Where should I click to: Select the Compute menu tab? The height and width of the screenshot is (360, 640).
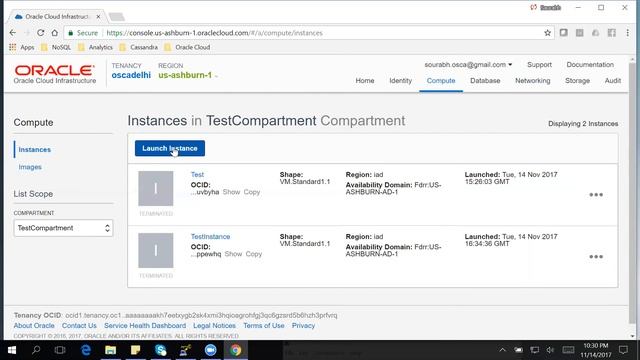(x=441, y=81)
